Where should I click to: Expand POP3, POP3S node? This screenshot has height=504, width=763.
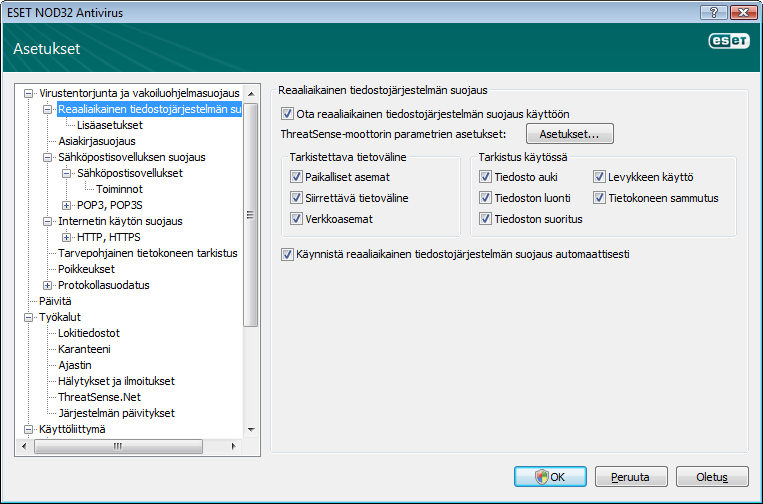point(67,205)
